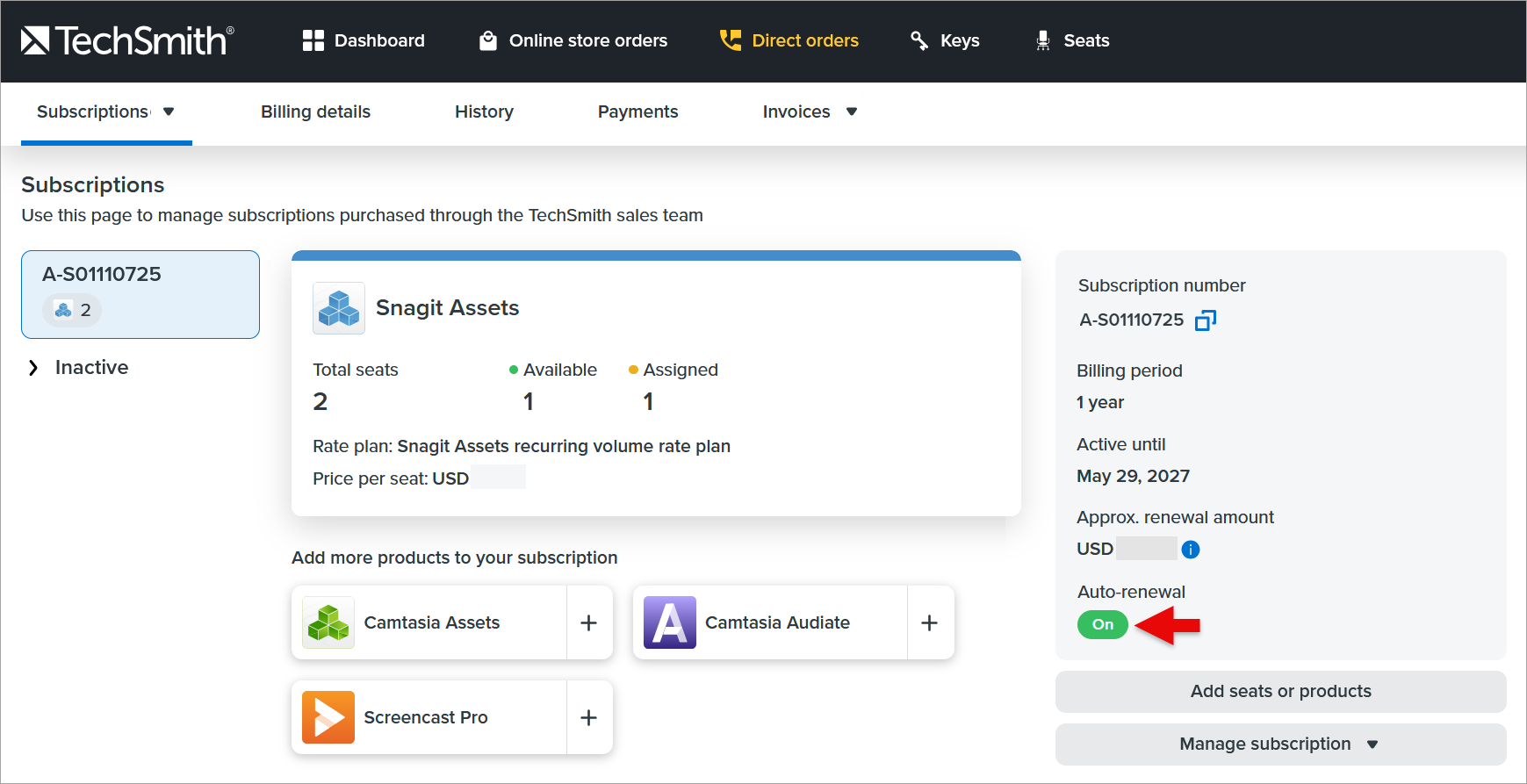The image size is (1527, 784).
Task: Switch to the Payments tab
Action: (x=638, y=111)
